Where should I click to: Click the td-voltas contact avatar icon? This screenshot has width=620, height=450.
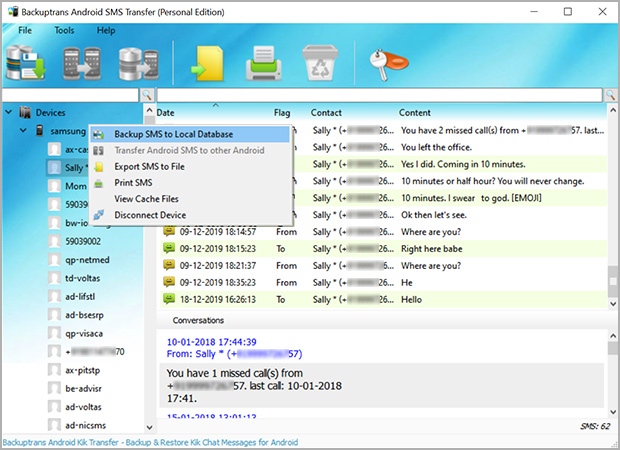click(x=54, y=278)
